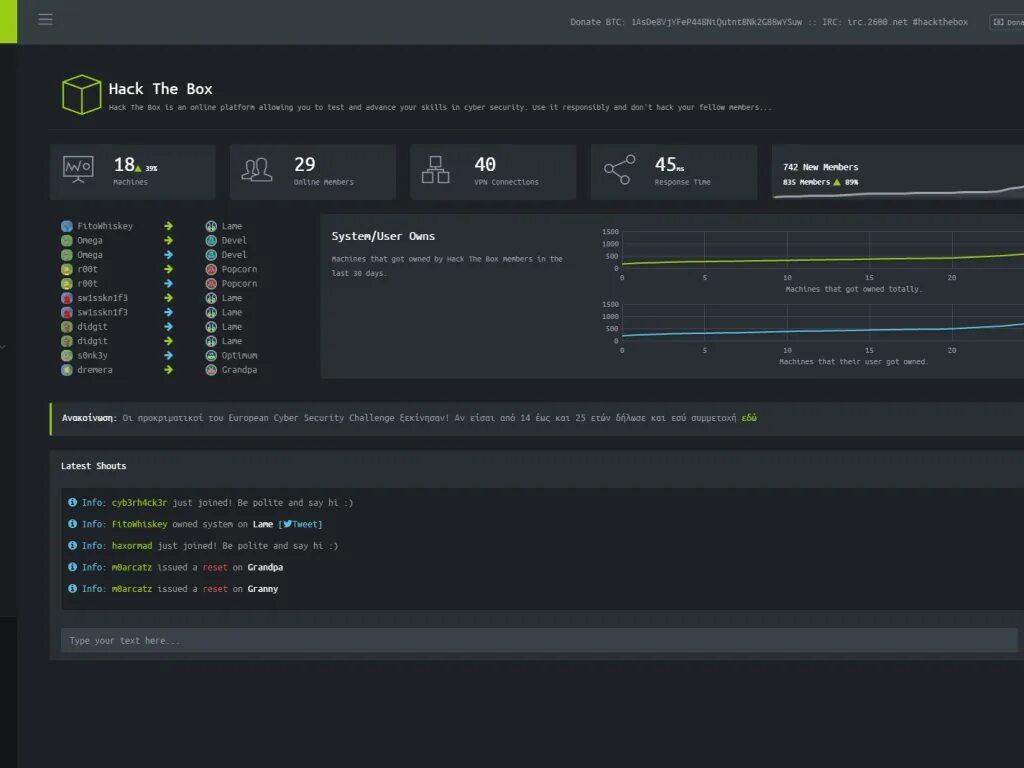Click the Donate button in top bar
Screen dimensions: 1024x768
[1008, 22]
